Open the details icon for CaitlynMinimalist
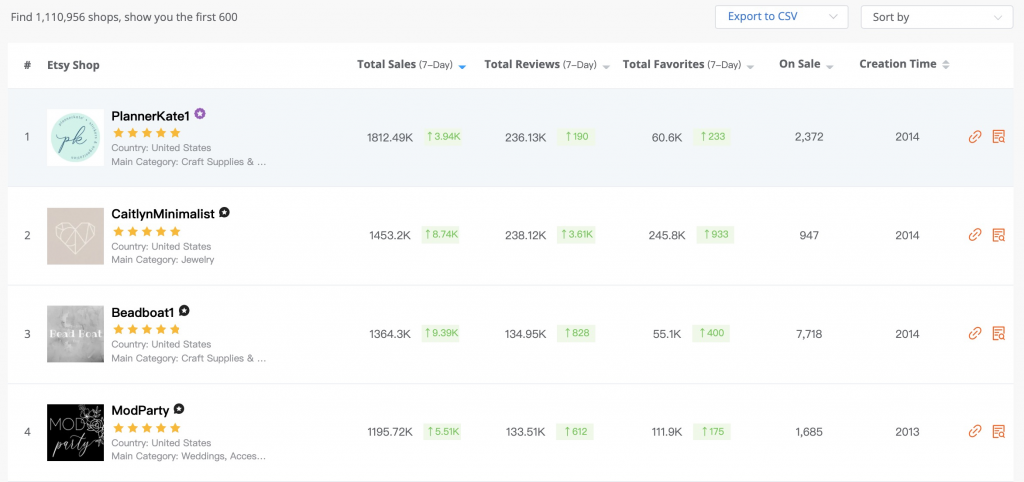 coord(997,235)
